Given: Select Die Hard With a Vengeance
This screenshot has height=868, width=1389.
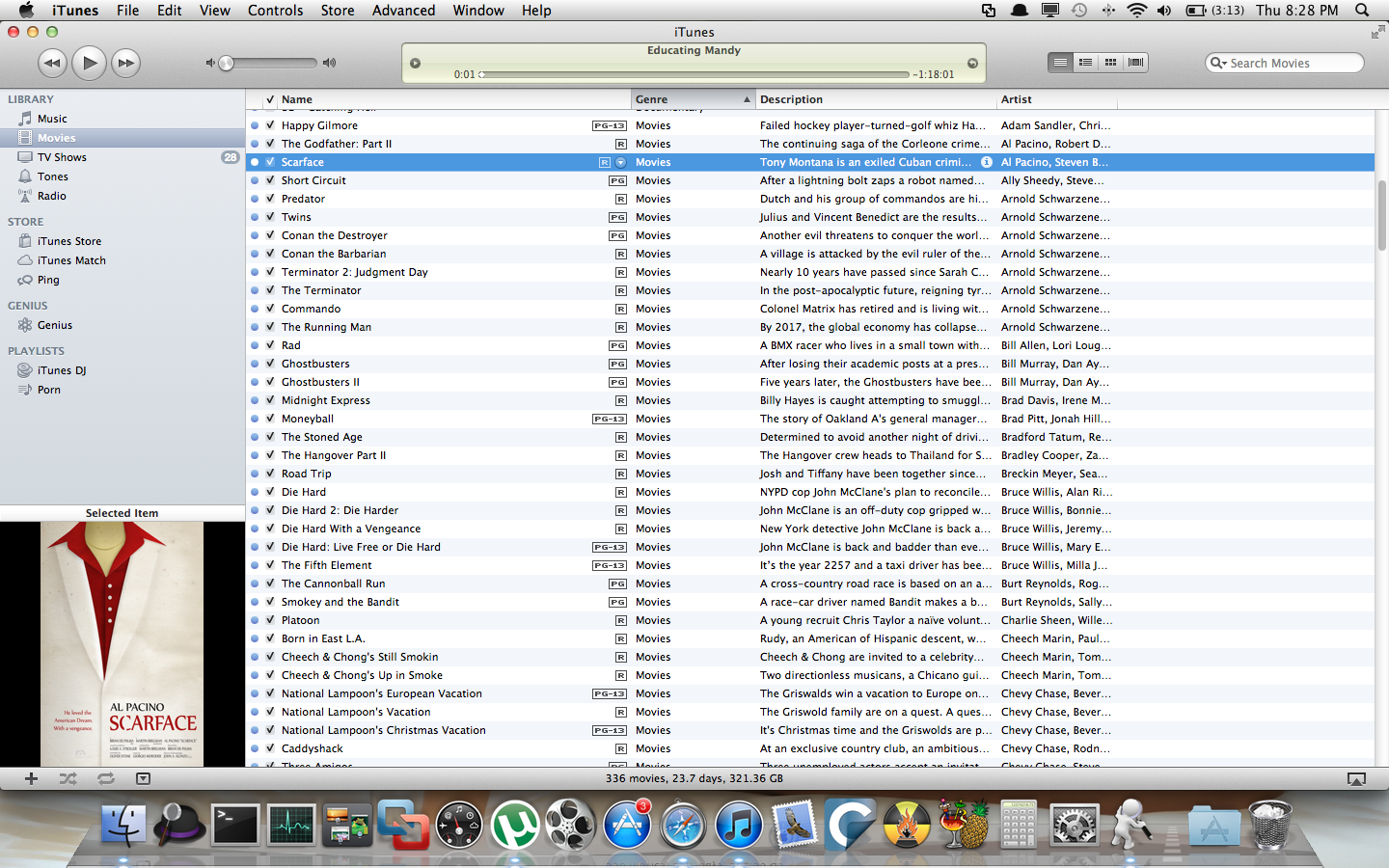Looking at the screenshot, I should (810, 529).
